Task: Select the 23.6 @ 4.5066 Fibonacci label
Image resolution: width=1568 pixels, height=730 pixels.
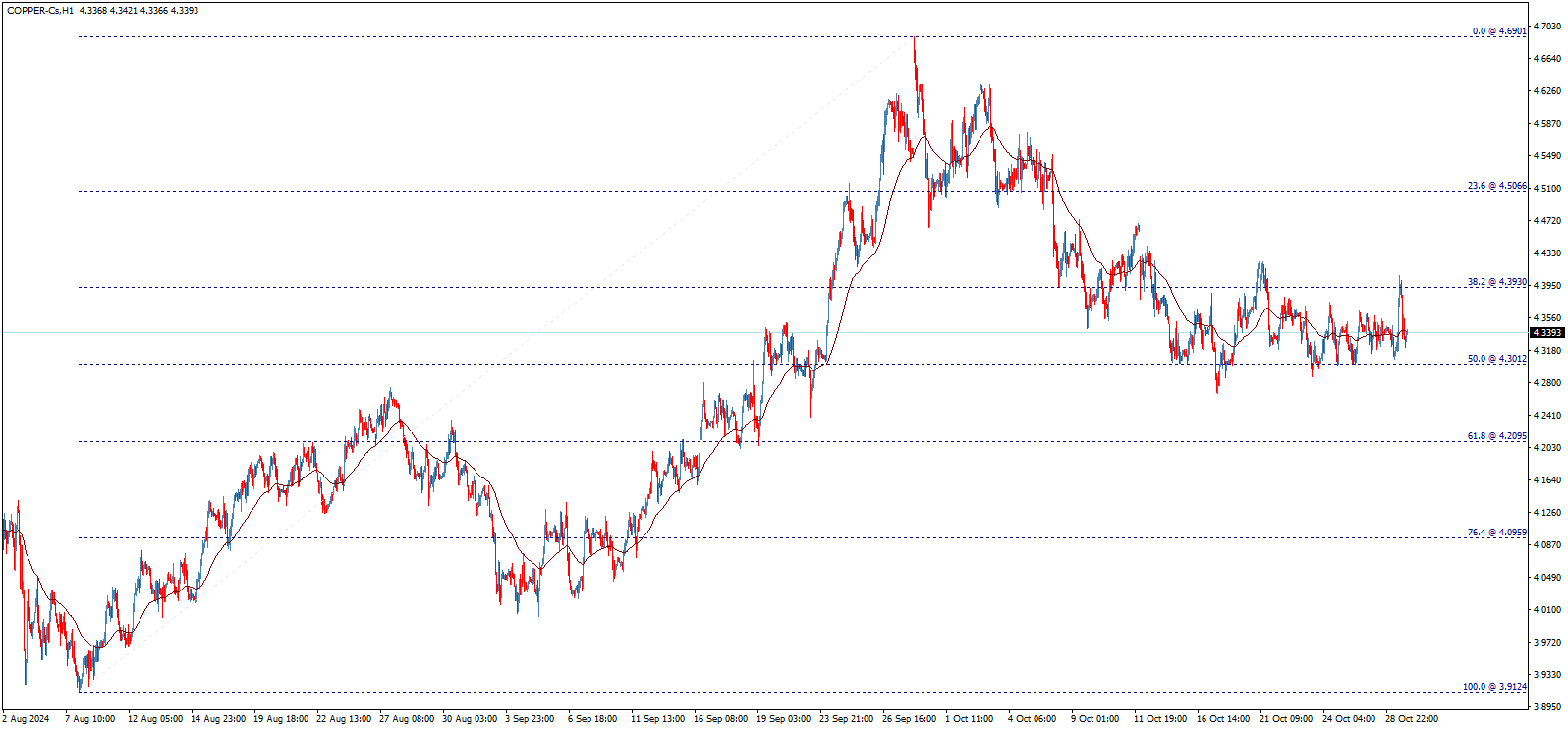Action: 1497,186
